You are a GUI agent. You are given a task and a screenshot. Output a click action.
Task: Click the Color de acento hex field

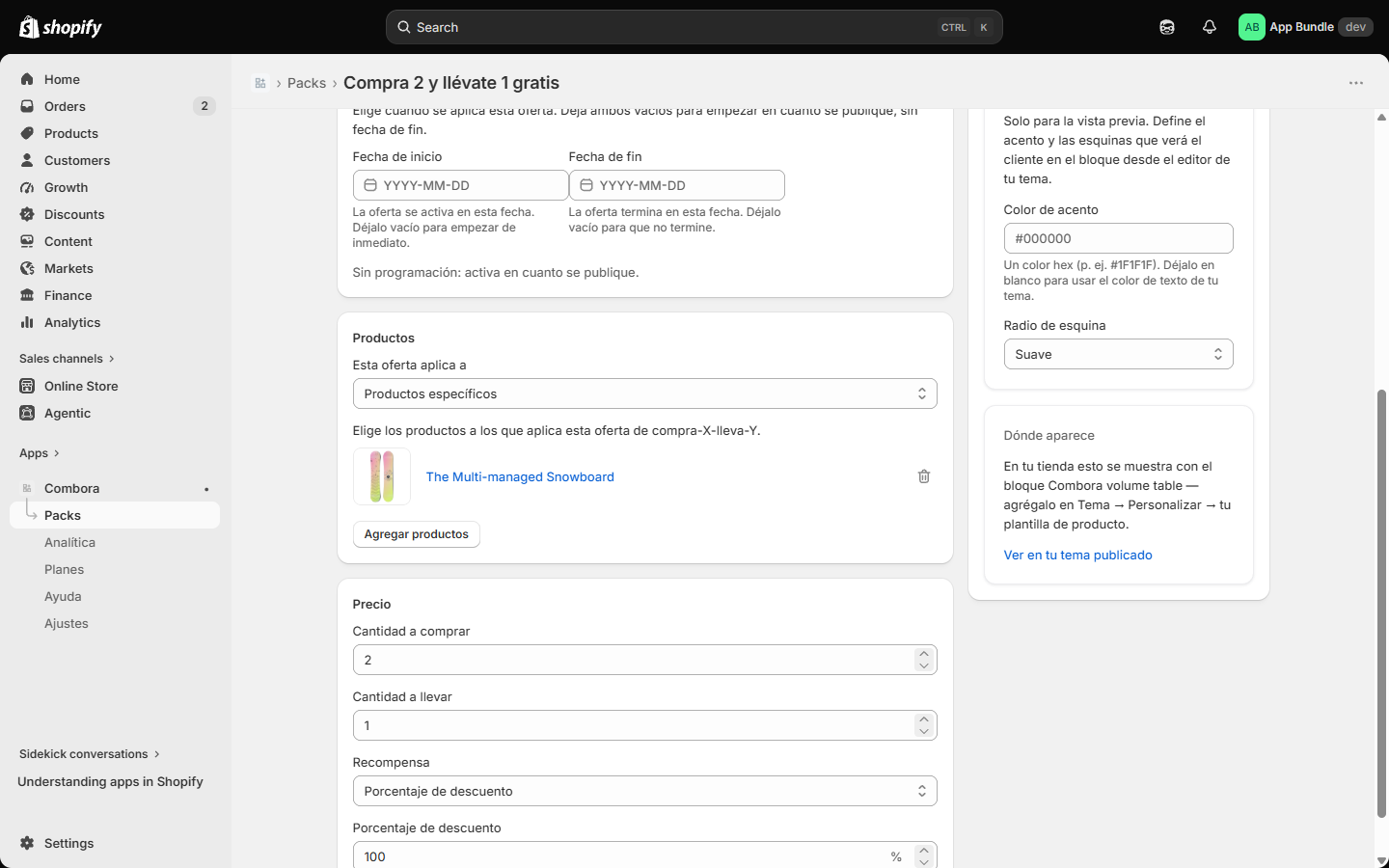(1118, 238)
